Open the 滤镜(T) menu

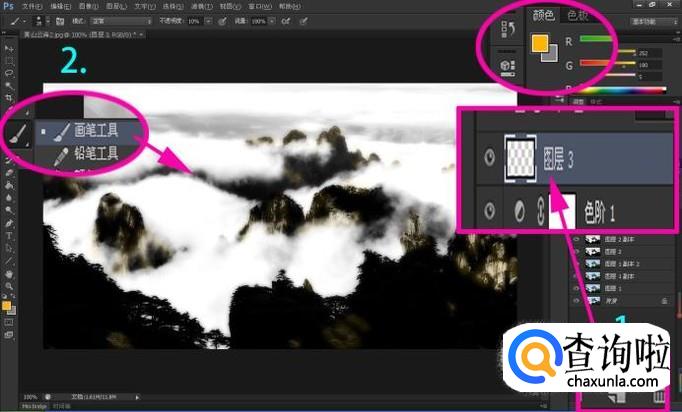pyautogui.click(x=201, y=6)
